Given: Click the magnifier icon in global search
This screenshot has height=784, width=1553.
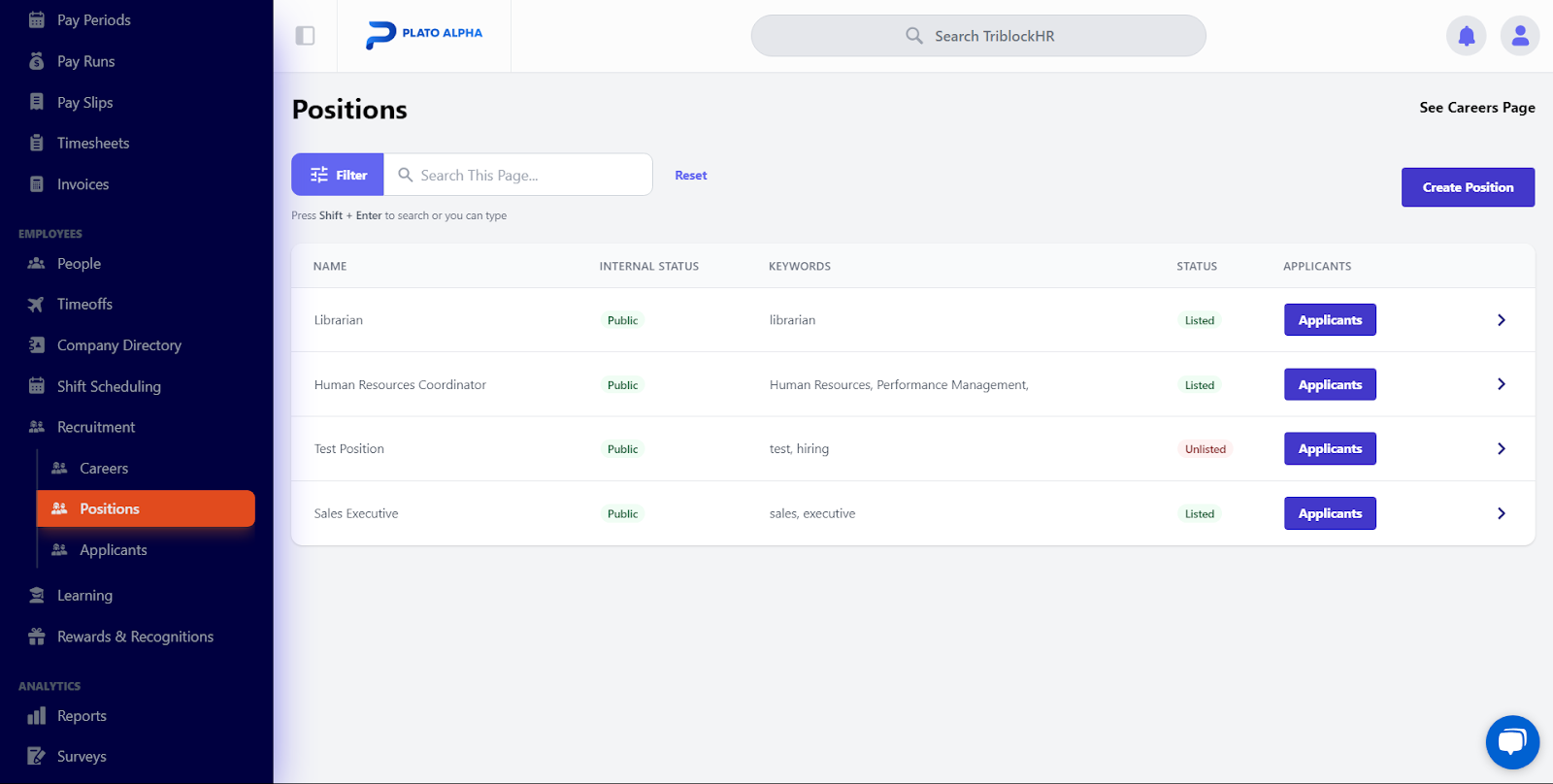Looking at the screenshot, I should [x=914, y=36].
